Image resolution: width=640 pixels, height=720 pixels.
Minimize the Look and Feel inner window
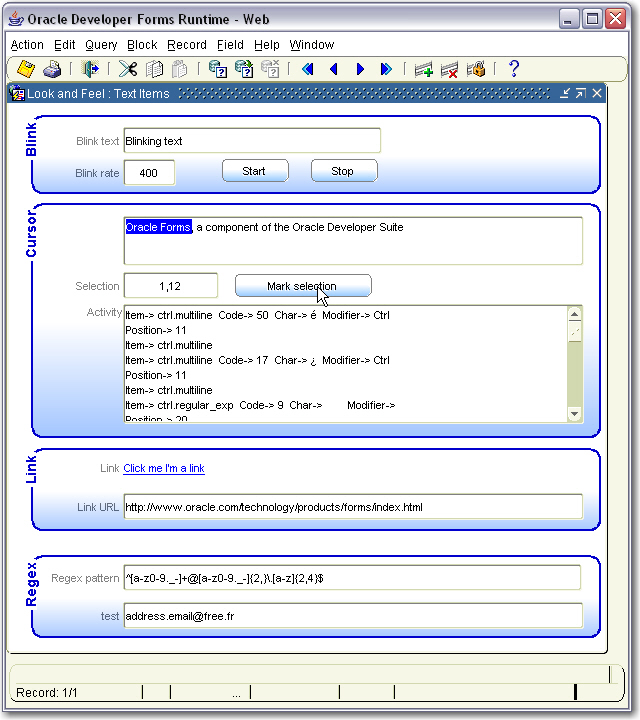pyautogui.click(x=565, y=94)
